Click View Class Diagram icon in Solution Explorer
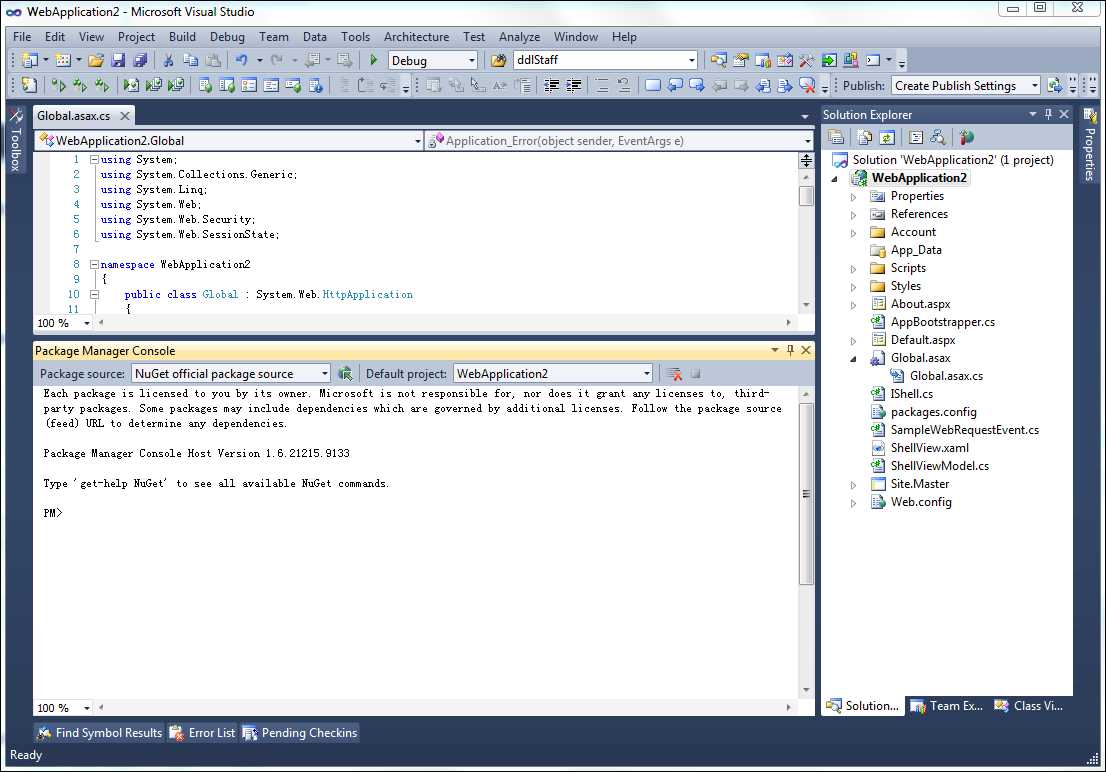This screenshot has width=1106, height=772. tap(937, 137)
